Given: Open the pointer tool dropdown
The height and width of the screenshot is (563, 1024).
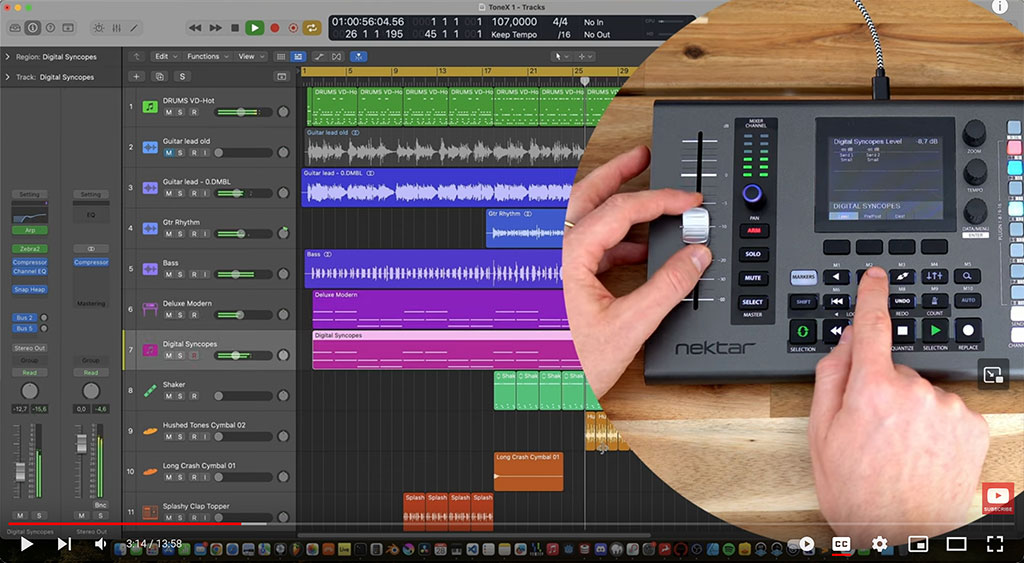Looking at the screenshot, I should pyautogui.click(x=560, y=57).
